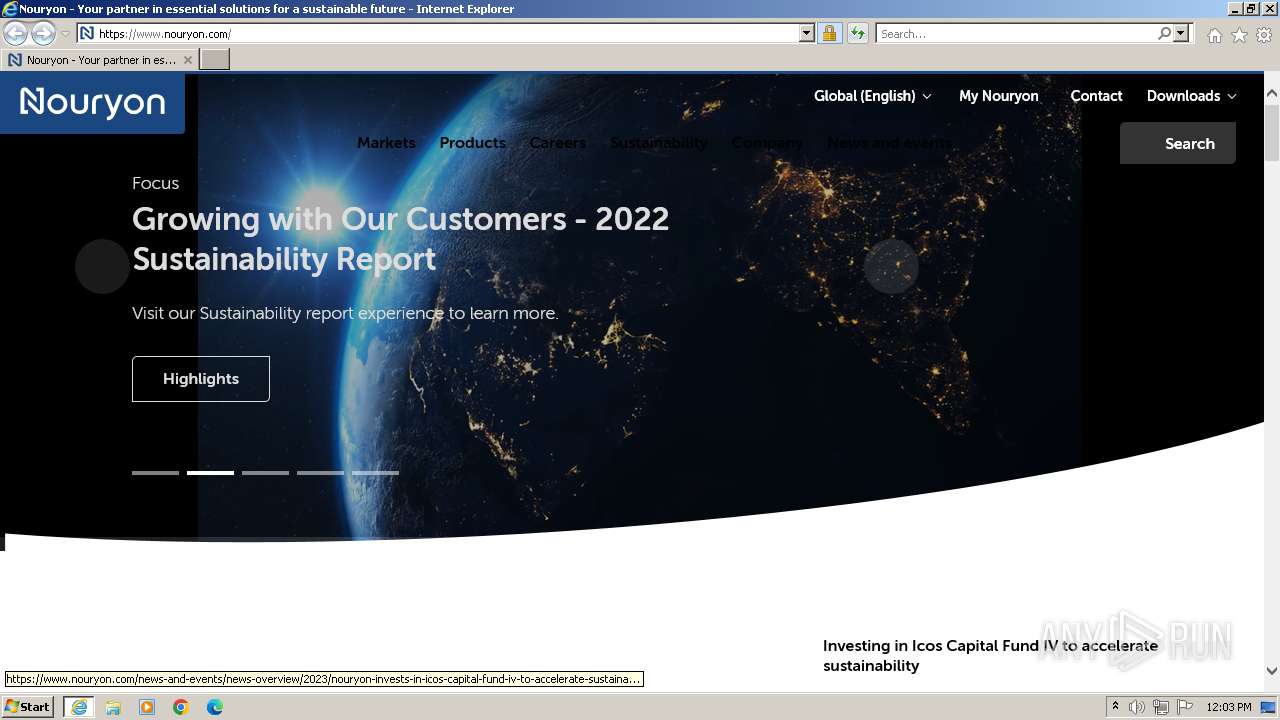Select the third carousel slide indicator
This screenshot has width=1280, height=720.
coord(265,473)
